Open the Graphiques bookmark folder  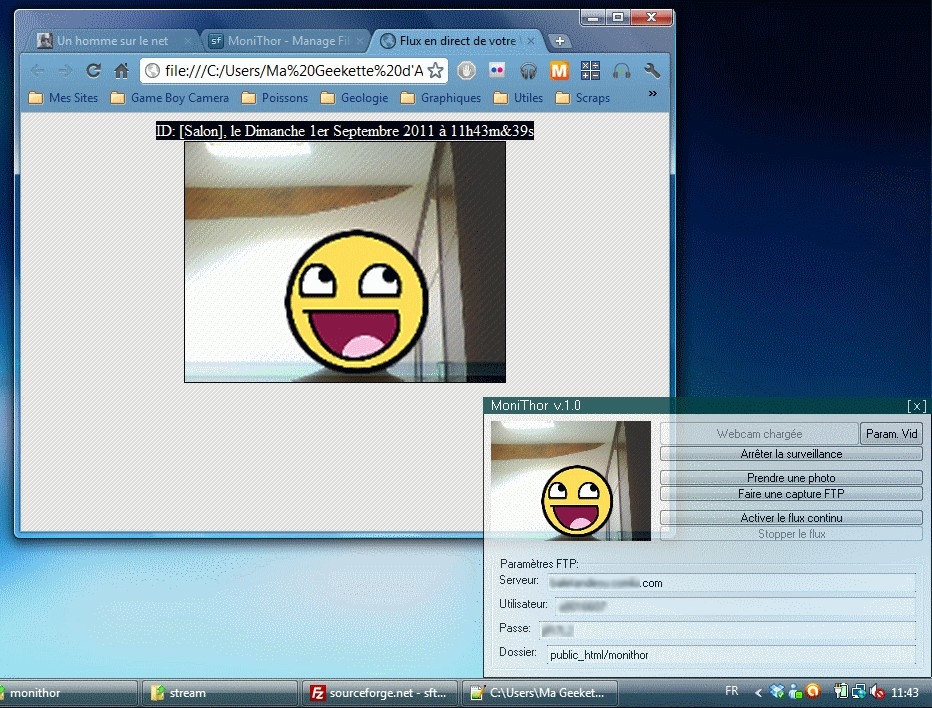pyautogui.click(x=440, y=97)
